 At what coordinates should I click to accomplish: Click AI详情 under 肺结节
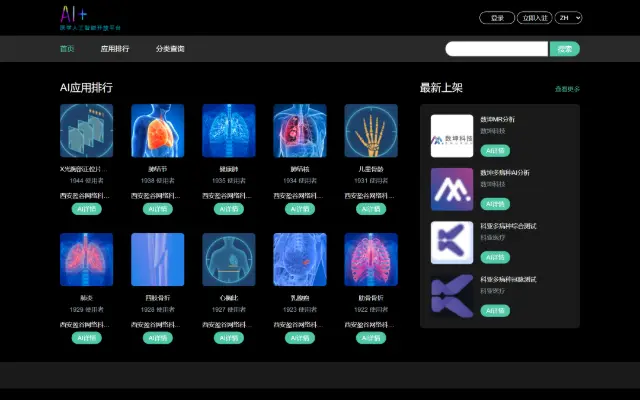click(x=158, y=209)
